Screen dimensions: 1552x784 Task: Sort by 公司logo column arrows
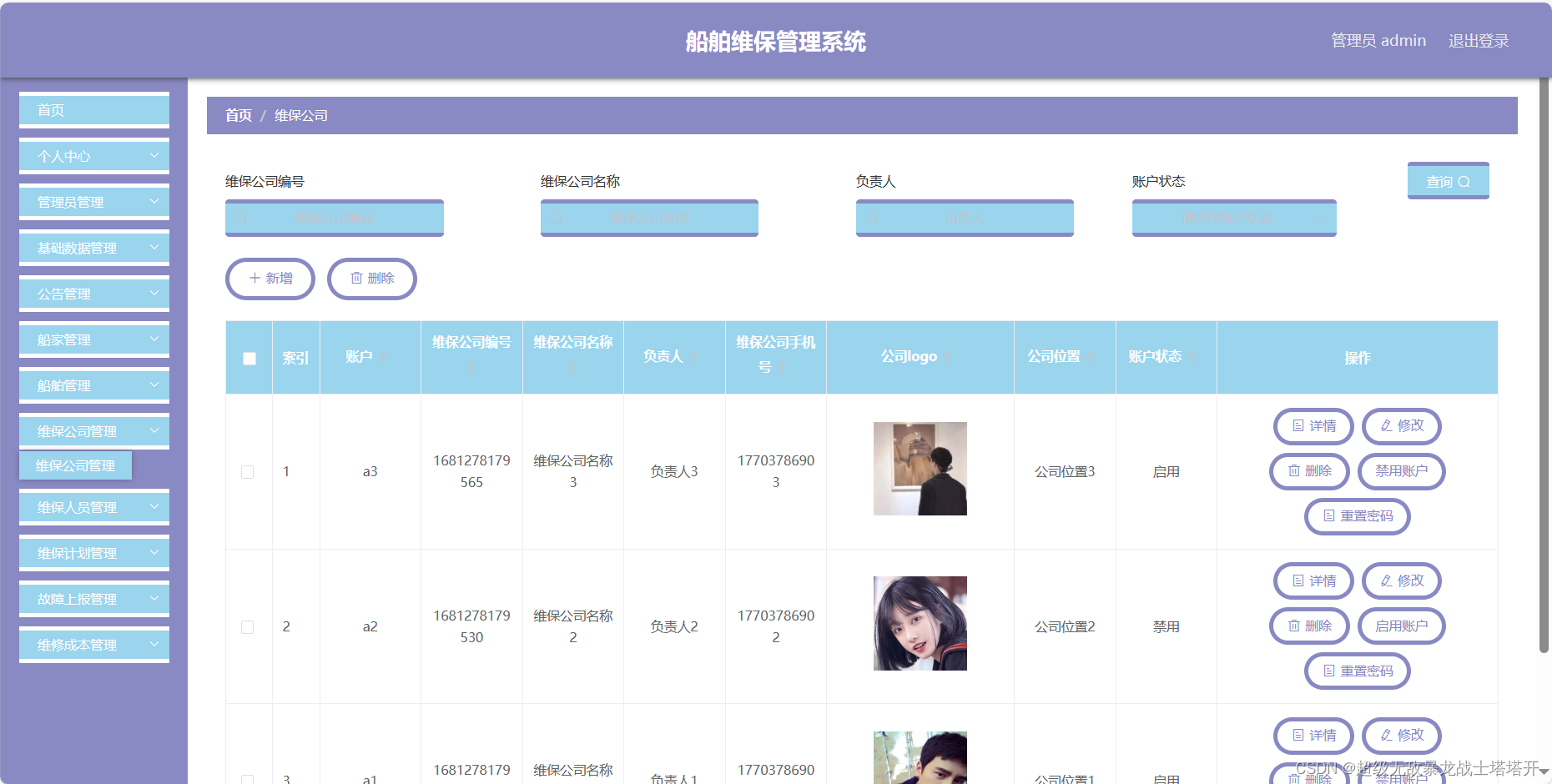[948, 357]
